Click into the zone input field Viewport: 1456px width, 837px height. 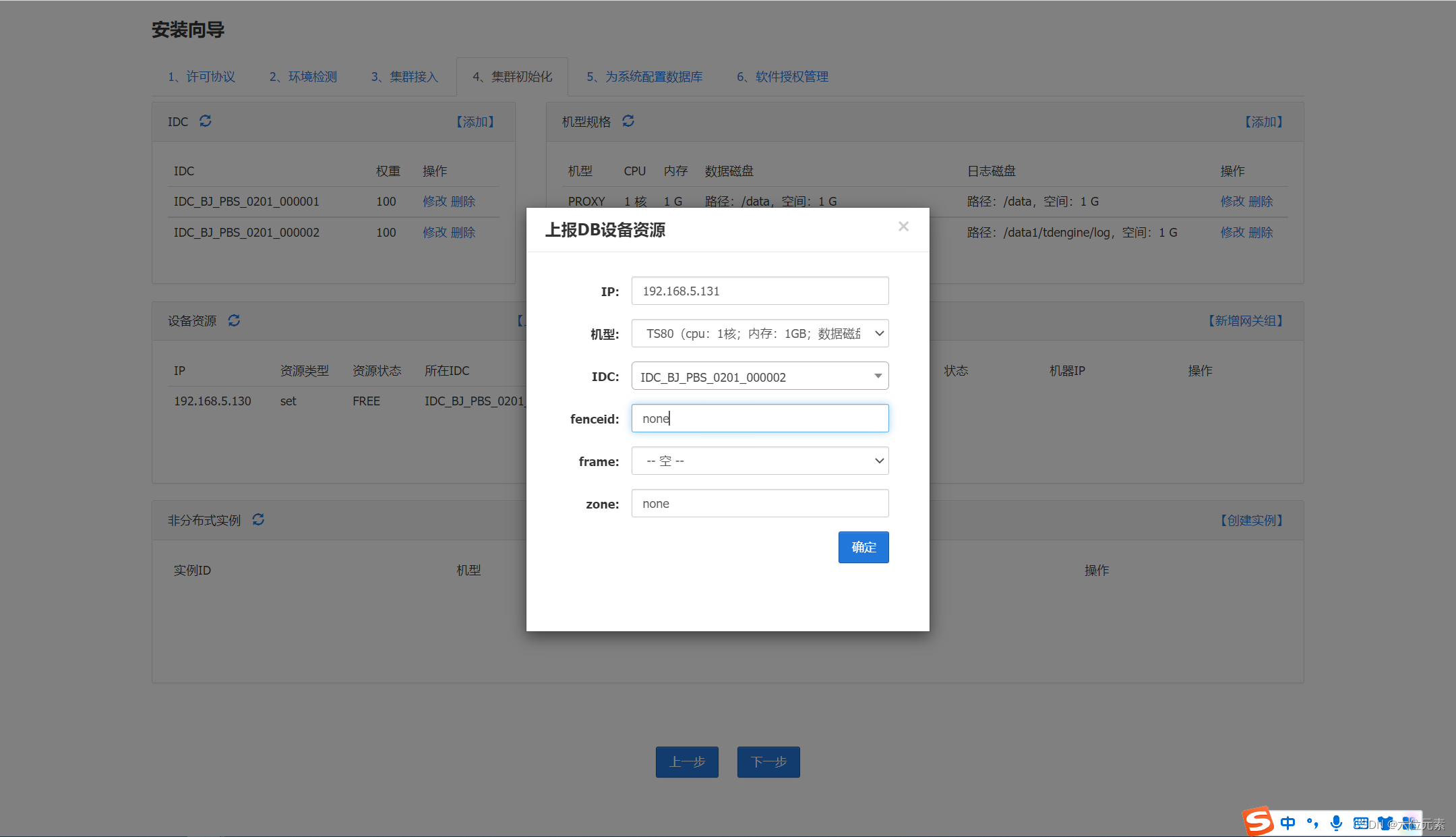760,504
